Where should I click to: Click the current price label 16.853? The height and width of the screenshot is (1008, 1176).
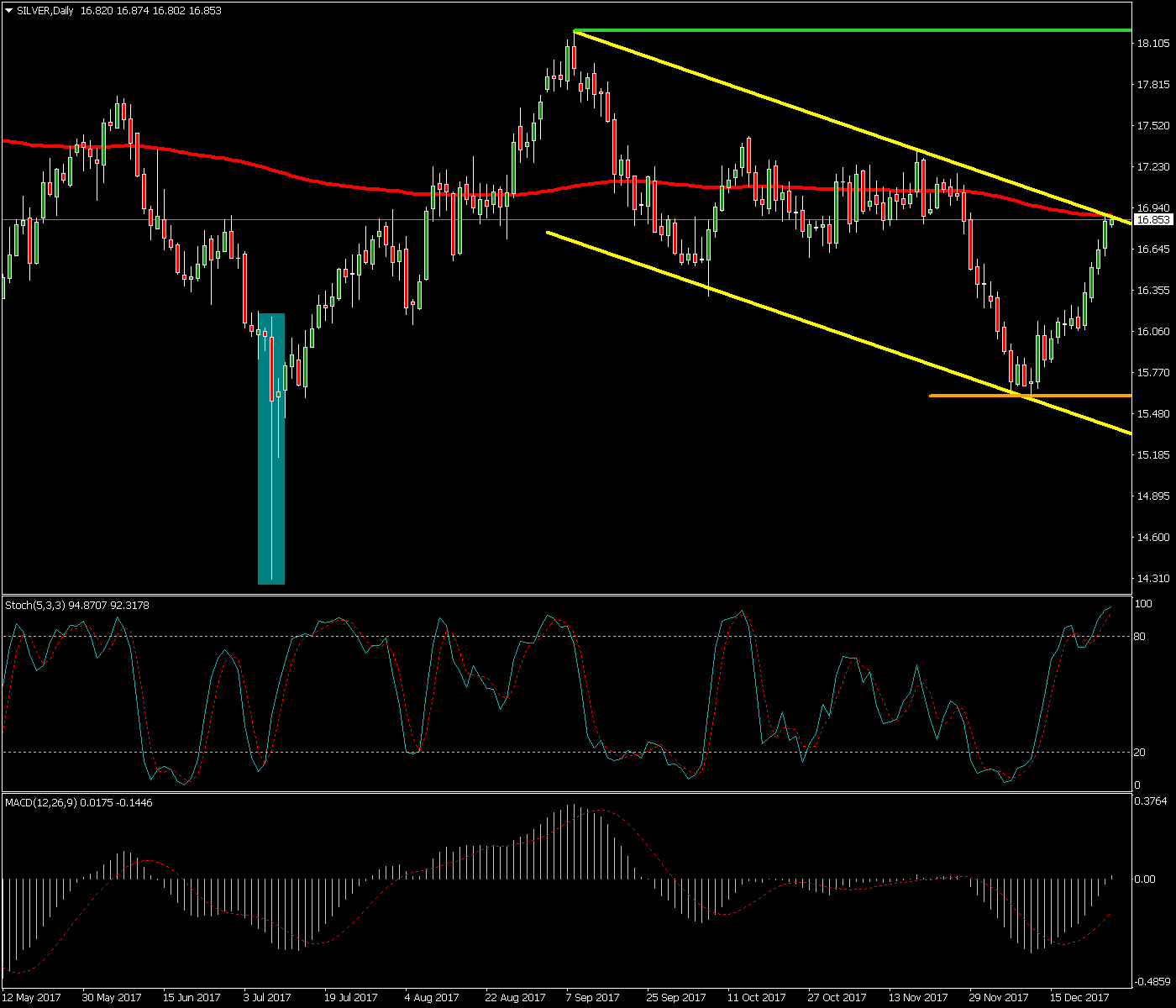1152,220
